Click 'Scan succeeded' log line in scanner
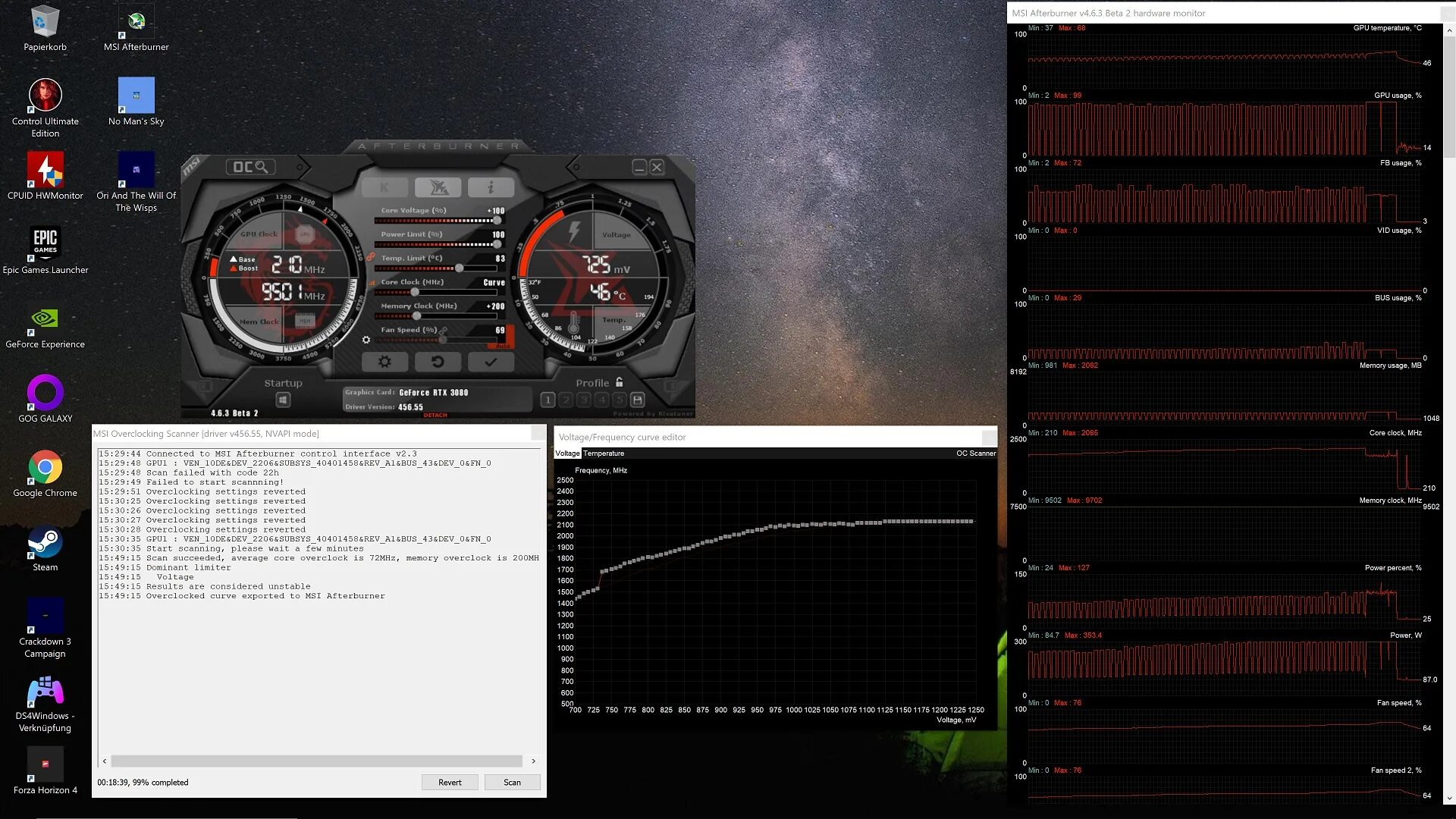This screenshot has height=819, width=1456. (318, 558)
